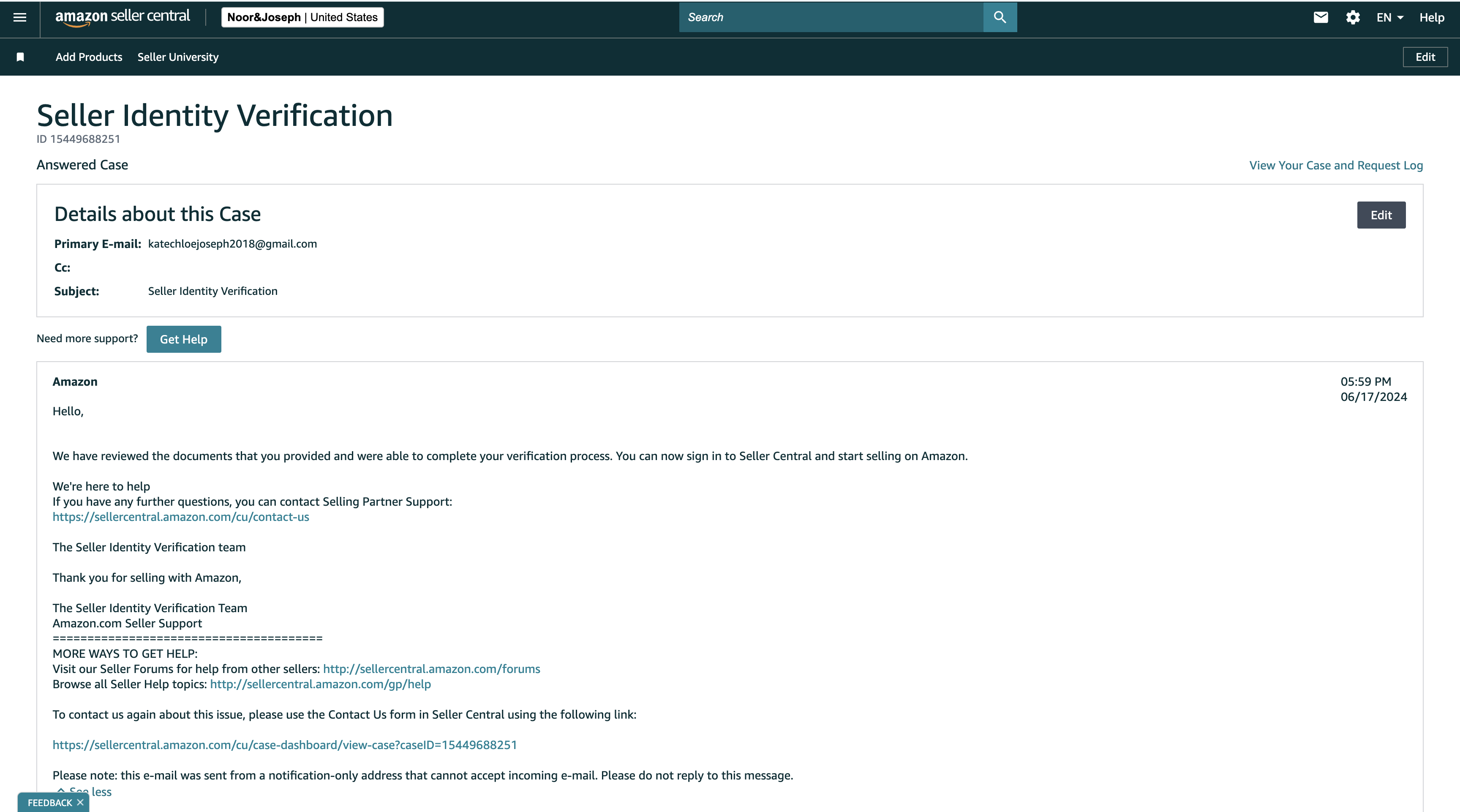Click the 06/17/2024 date text

pyautogui.click(x=1373, y=397)
